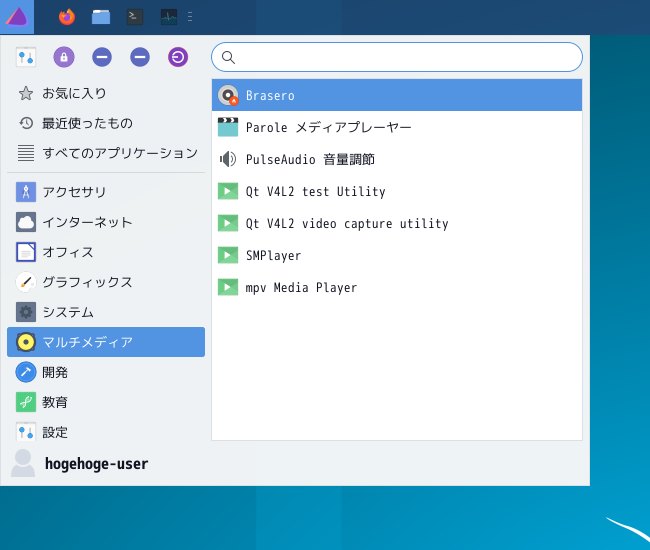Screen dimensions: 650x550
Task: Click the purple log out icon
Action: [178, 57]
